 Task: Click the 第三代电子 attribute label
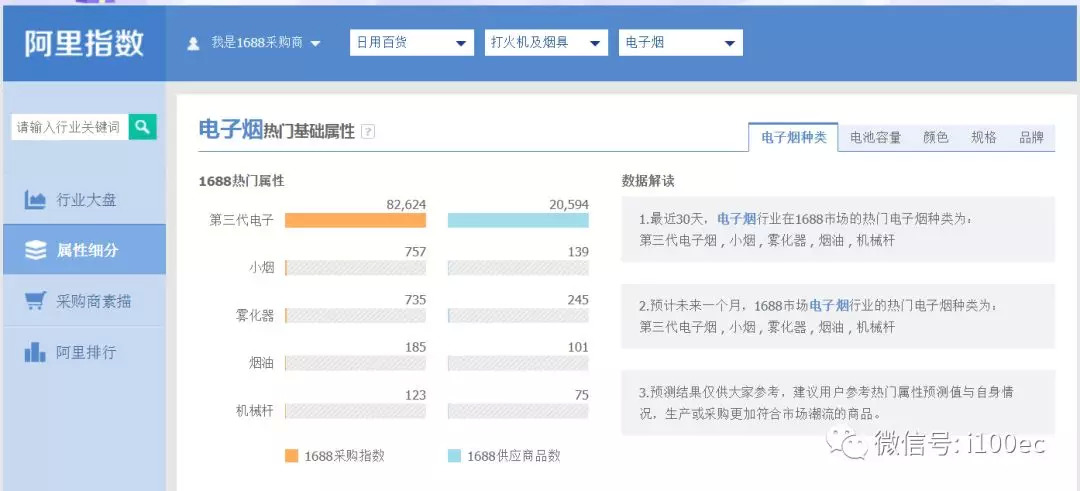point(242,220)
